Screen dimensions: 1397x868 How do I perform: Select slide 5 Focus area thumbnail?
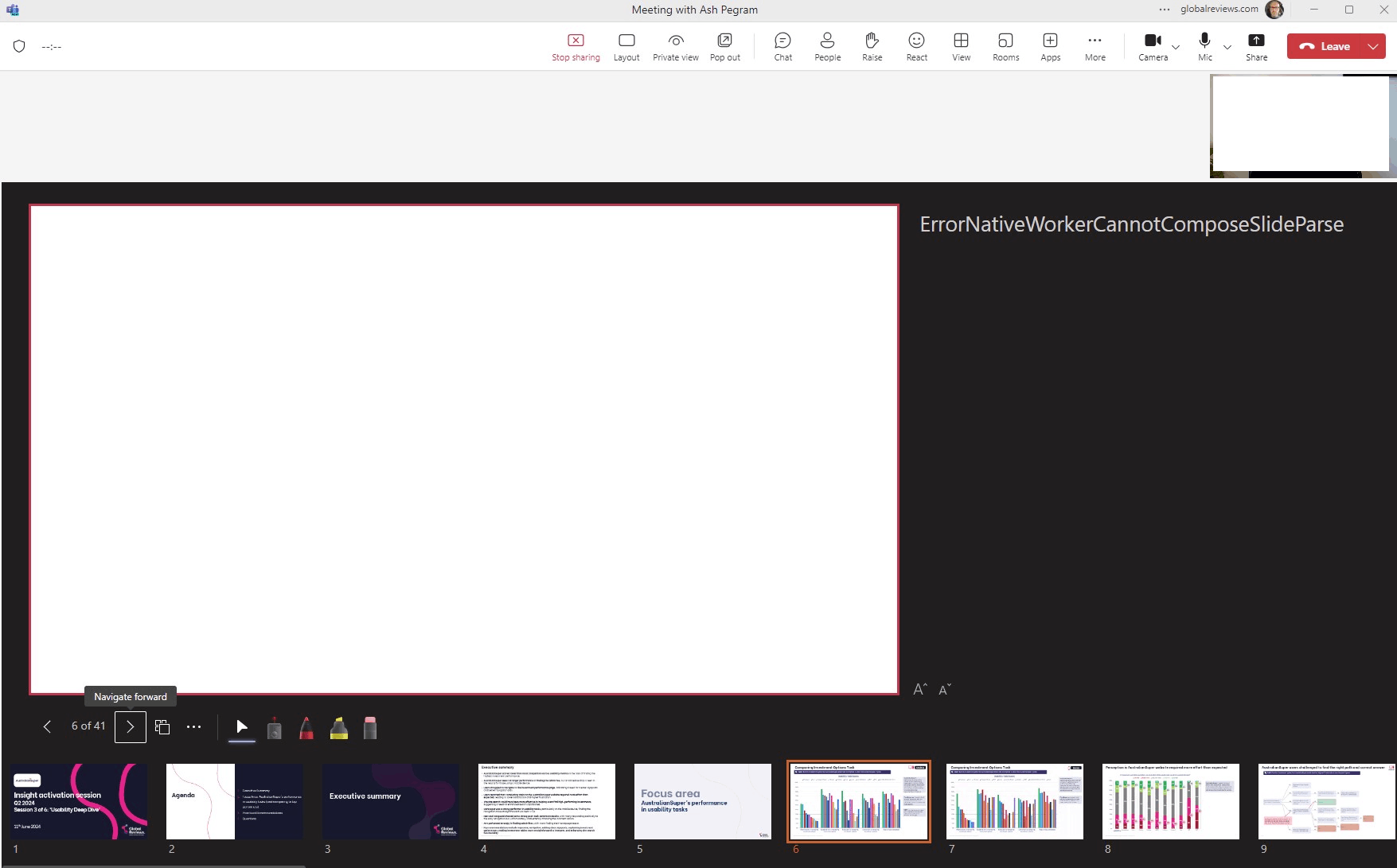703,801
